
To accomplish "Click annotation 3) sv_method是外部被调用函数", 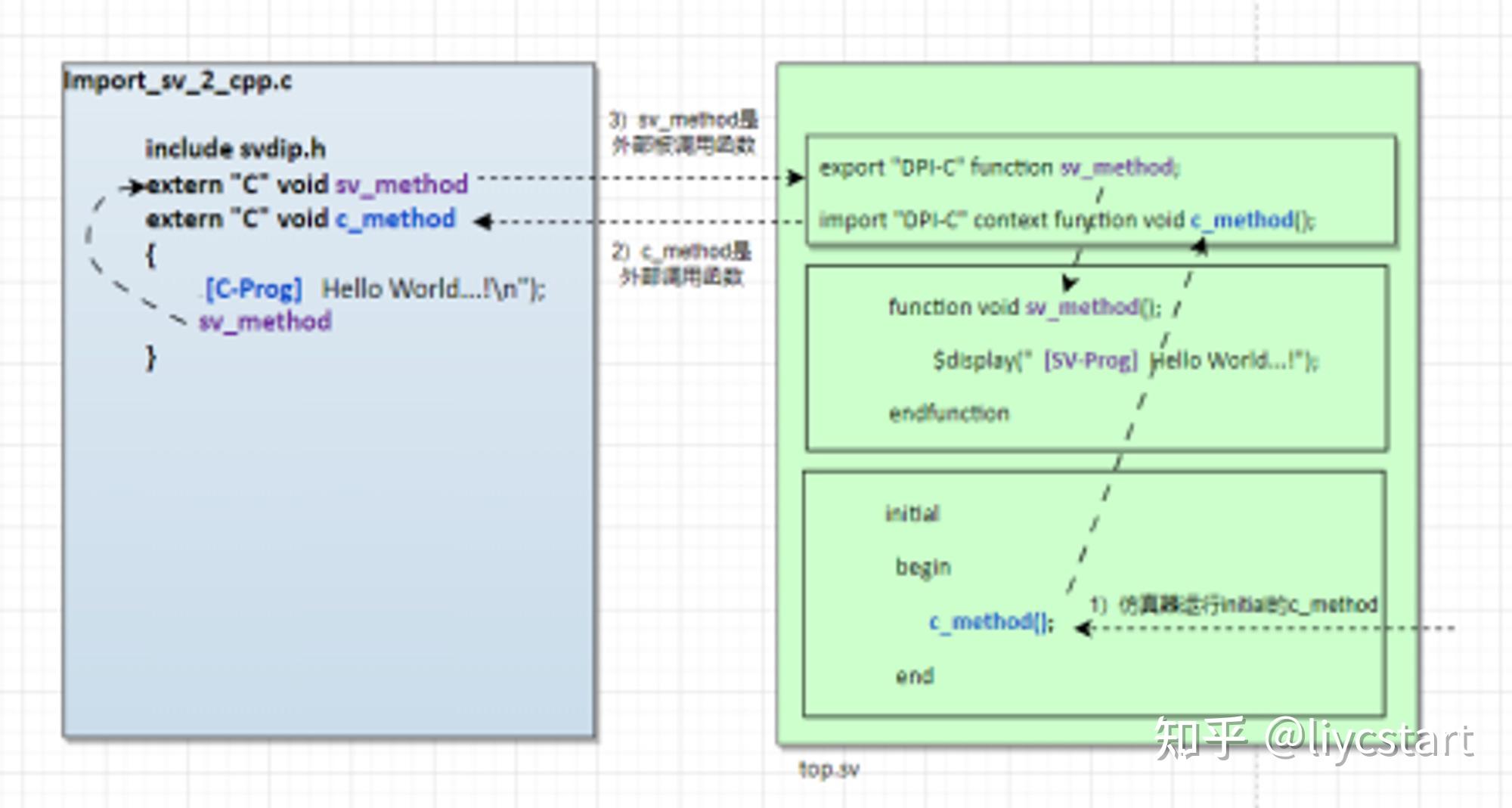I will [684, 132].
